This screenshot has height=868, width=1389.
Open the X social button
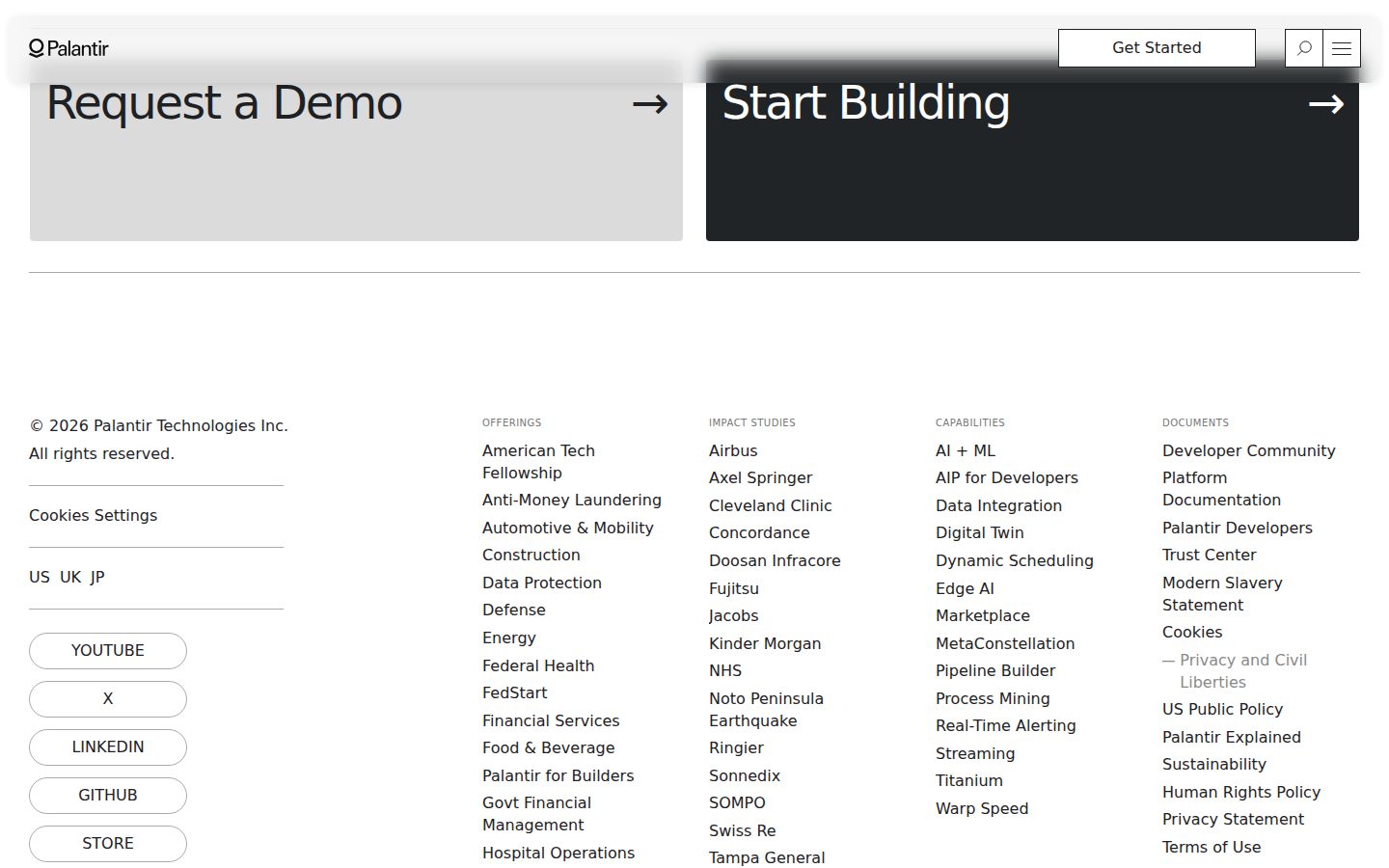coord(108,699)
